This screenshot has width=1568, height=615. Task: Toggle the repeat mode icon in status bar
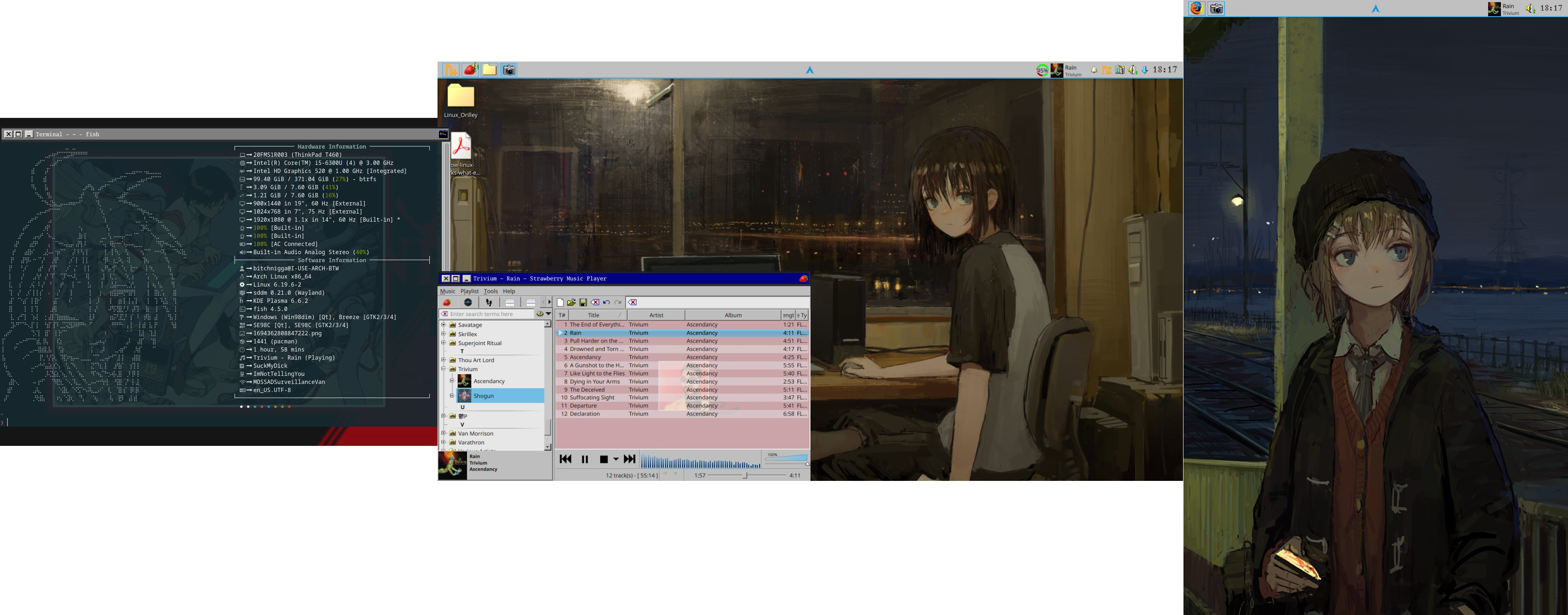[x=665, y=474]
